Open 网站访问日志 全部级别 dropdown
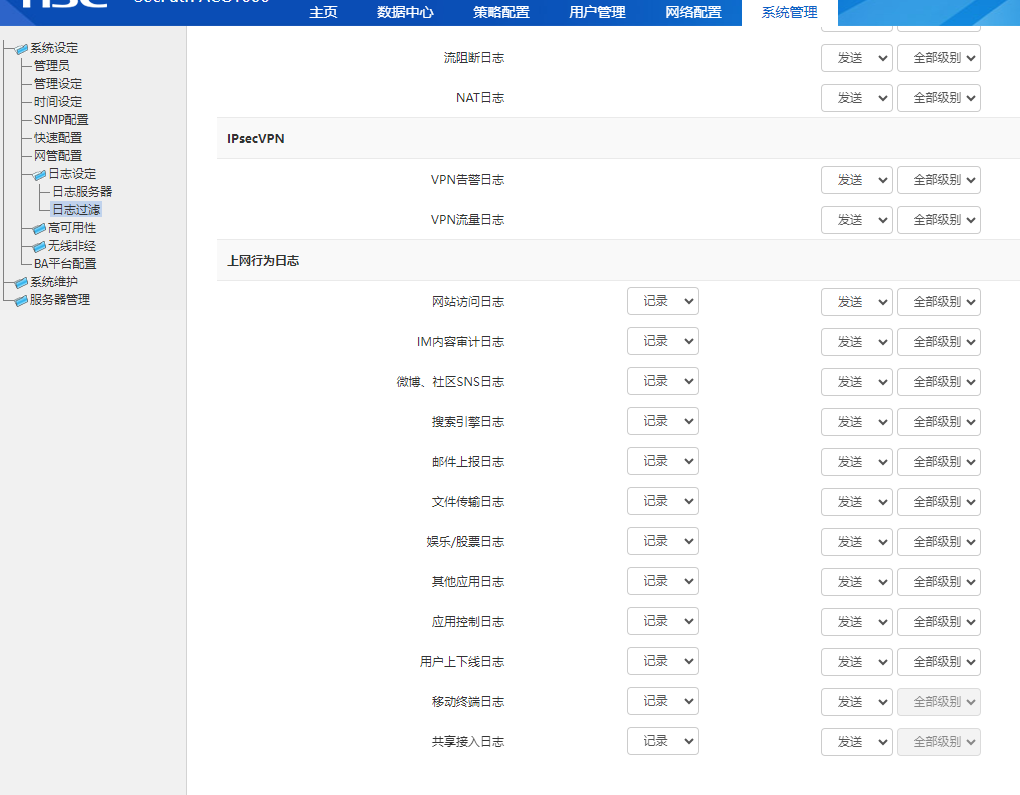This screenshot has height=795, width=1020. [939, 302]
